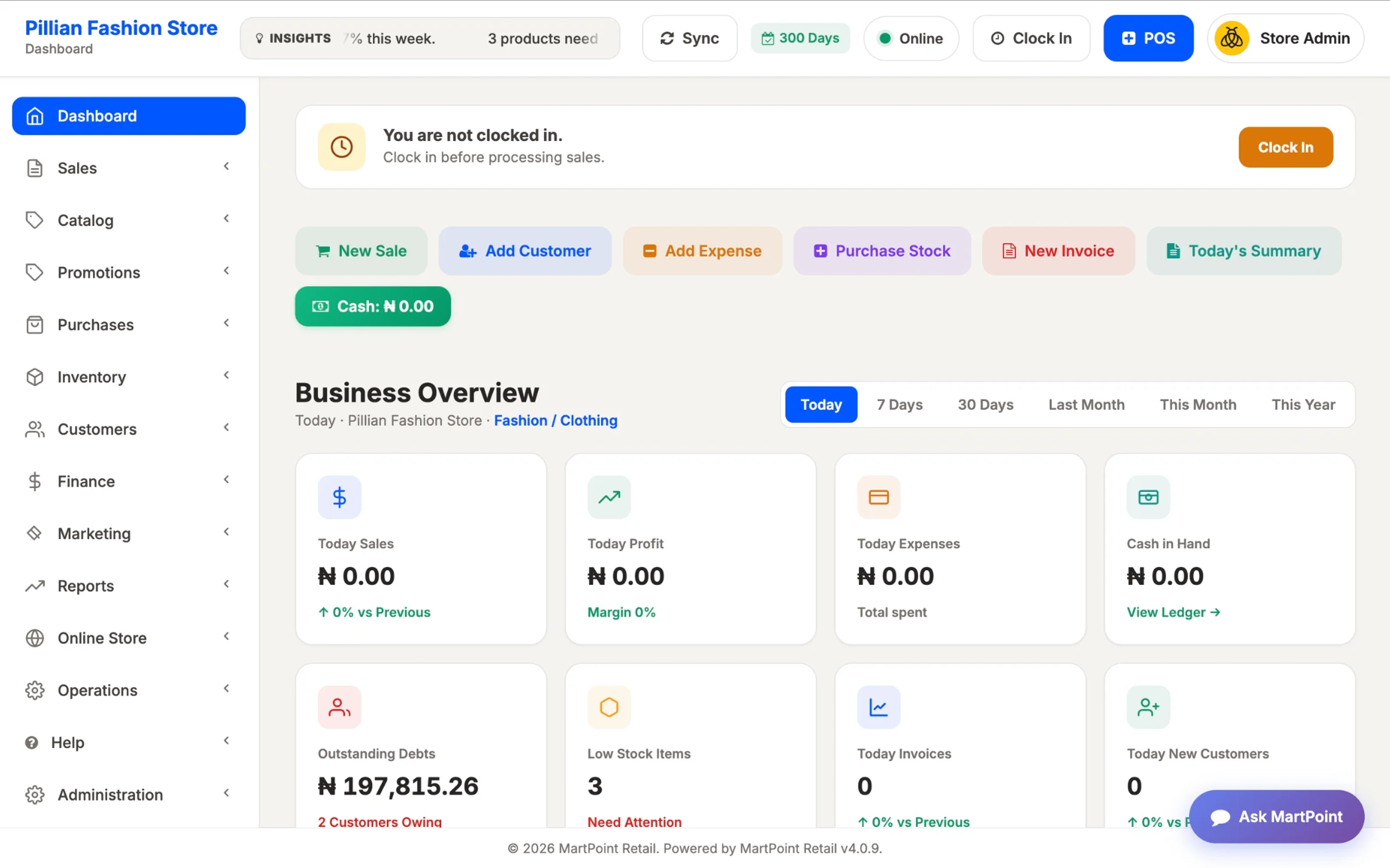Select the Today period tab
The height and width of the screenshot is (868, 1390).
pos(821,404)
